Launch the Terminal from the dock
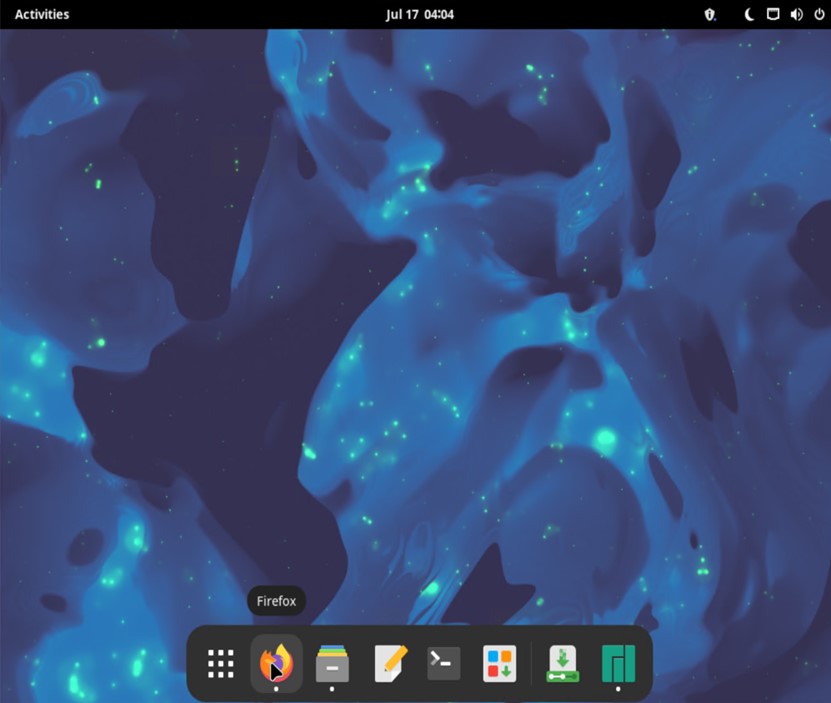This screenshot has height=703, width=831. click(x=444, y=663)
